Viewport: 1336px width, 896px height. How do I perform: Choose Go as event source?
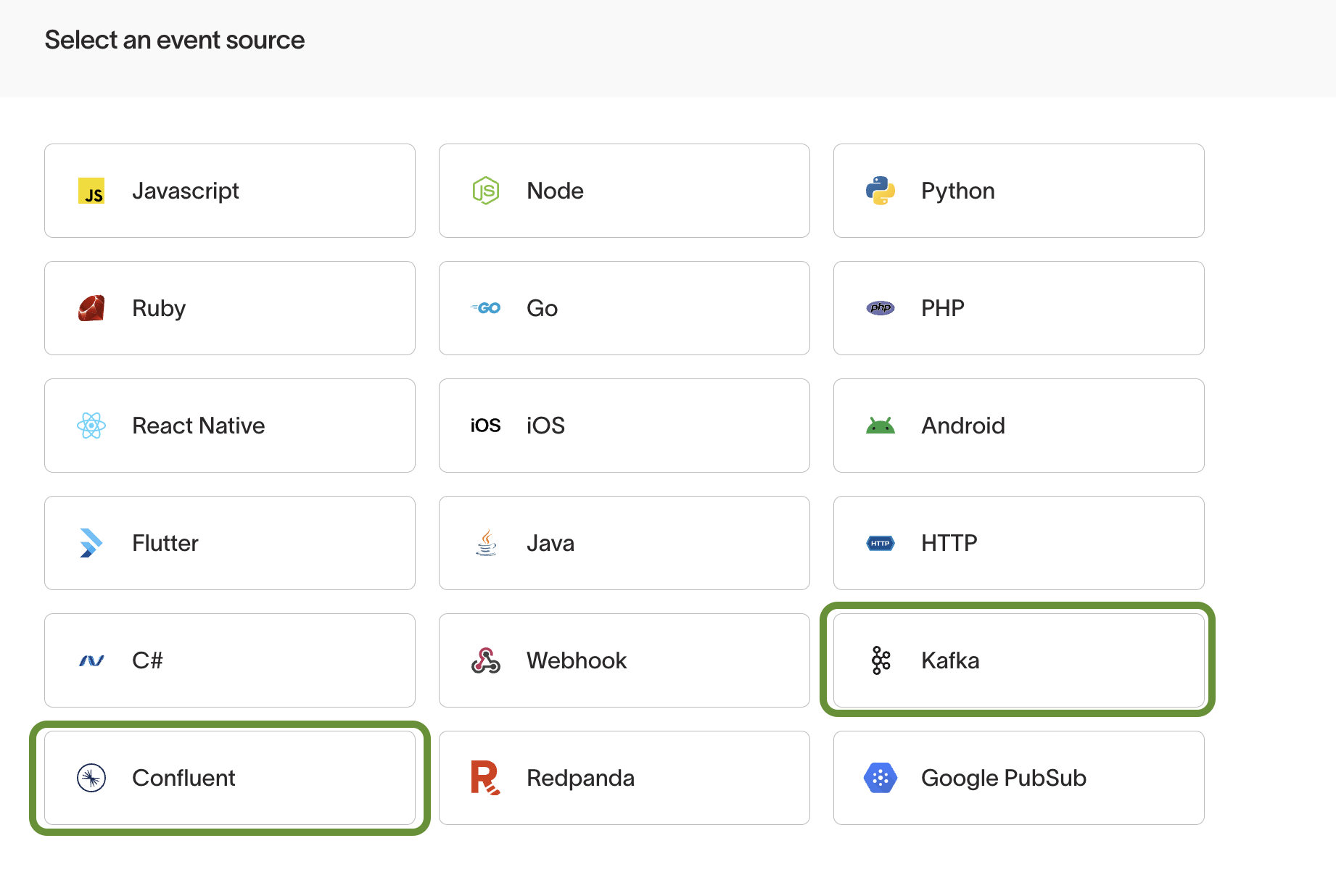tap(624, 308)
